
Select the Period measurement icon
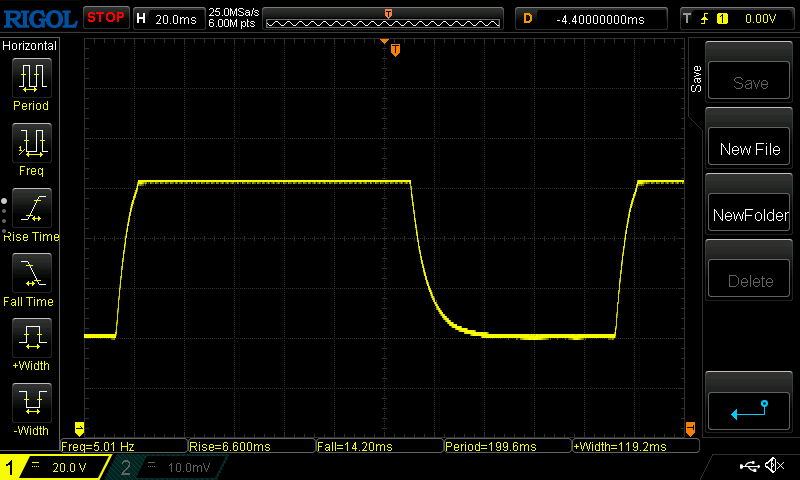[x=32, y=78]
